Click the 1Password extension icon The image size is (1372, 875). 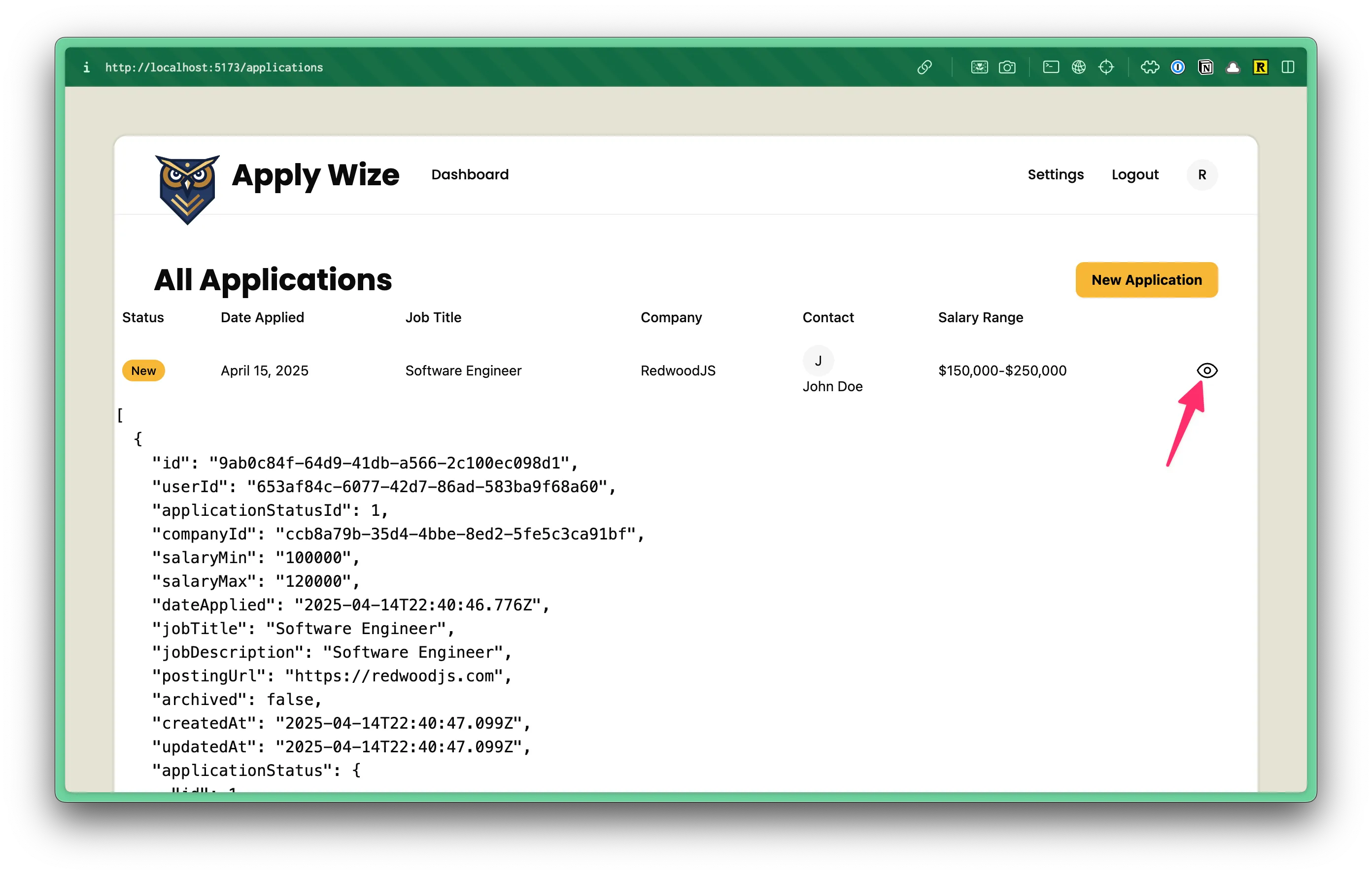(1178, 67)
